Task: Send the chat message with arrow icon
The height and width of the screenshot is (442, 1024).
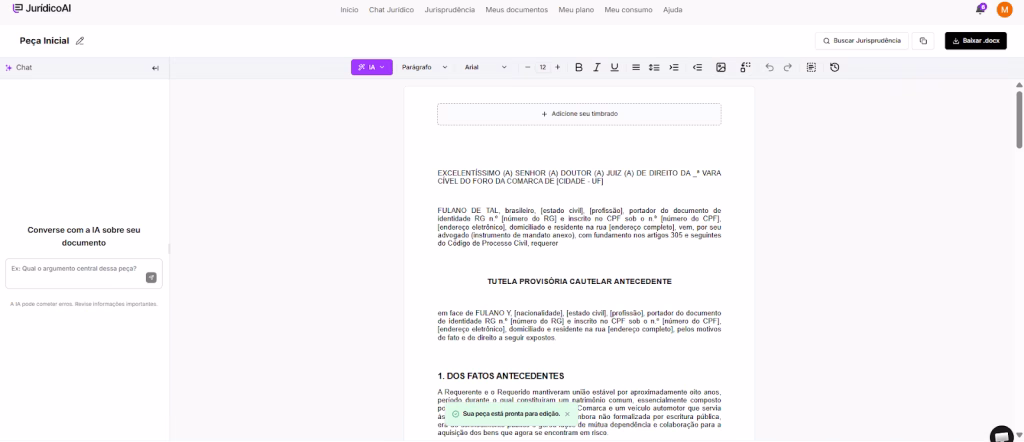Action: [x=151, y=277]
